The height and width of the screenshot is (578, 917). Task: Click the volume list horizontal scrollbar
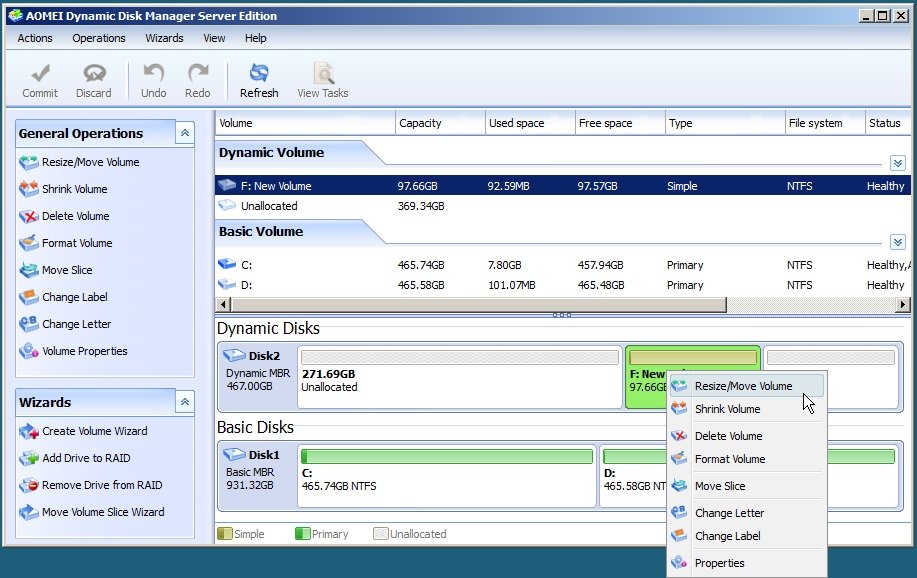(x=470, y=305)
